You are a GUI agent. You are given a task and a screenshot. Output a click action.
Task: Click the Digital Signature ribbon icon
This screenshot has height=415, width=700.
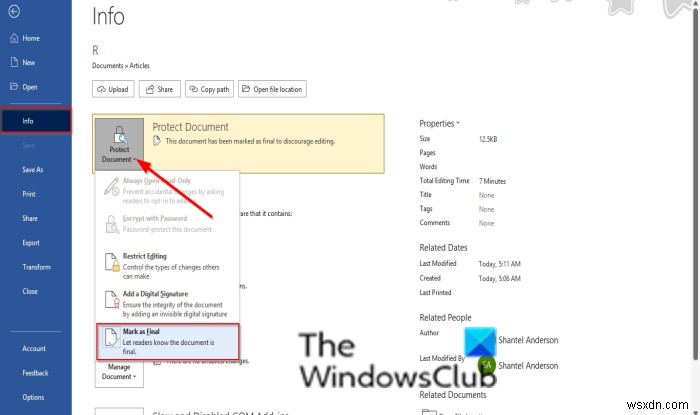point(112,299)
